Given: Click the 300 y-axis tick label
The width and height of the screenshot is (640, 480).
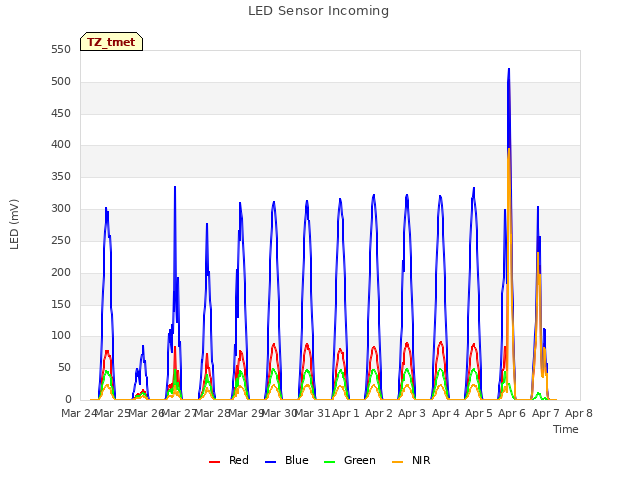Looking at the screenshot, I should pyautogui.click(x=61, y=209).
